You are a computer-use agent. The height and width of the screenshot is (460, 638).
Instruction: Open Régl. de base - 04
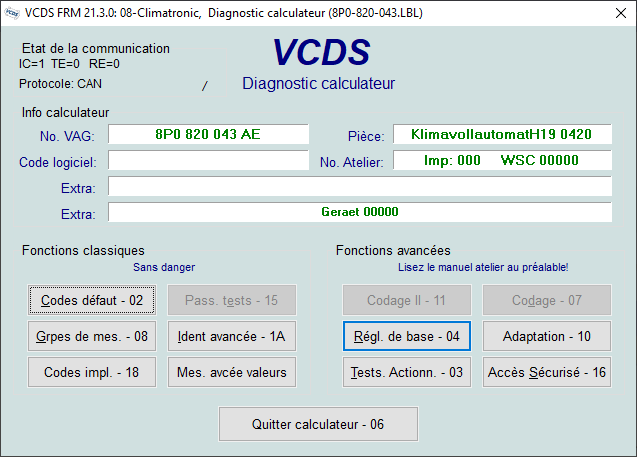[x=407, y=336]
